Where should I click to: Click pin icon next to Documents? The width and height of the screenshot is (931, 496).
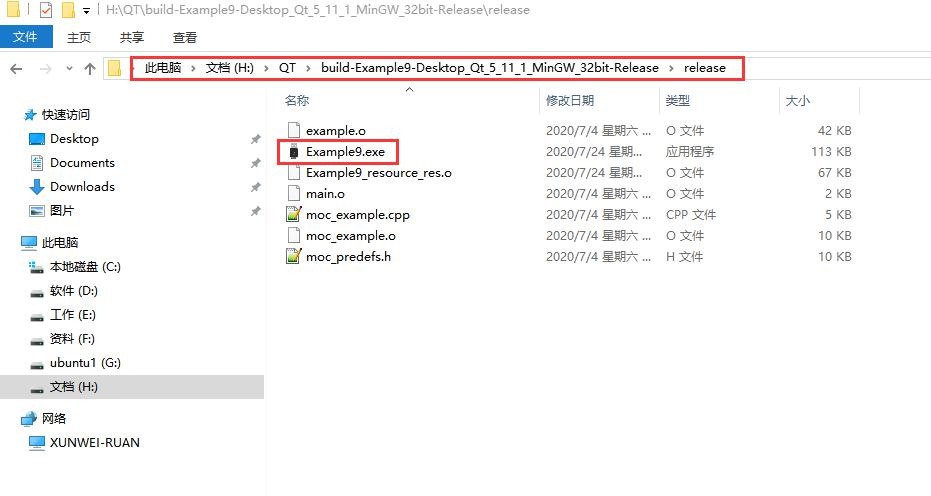[255, 163]
